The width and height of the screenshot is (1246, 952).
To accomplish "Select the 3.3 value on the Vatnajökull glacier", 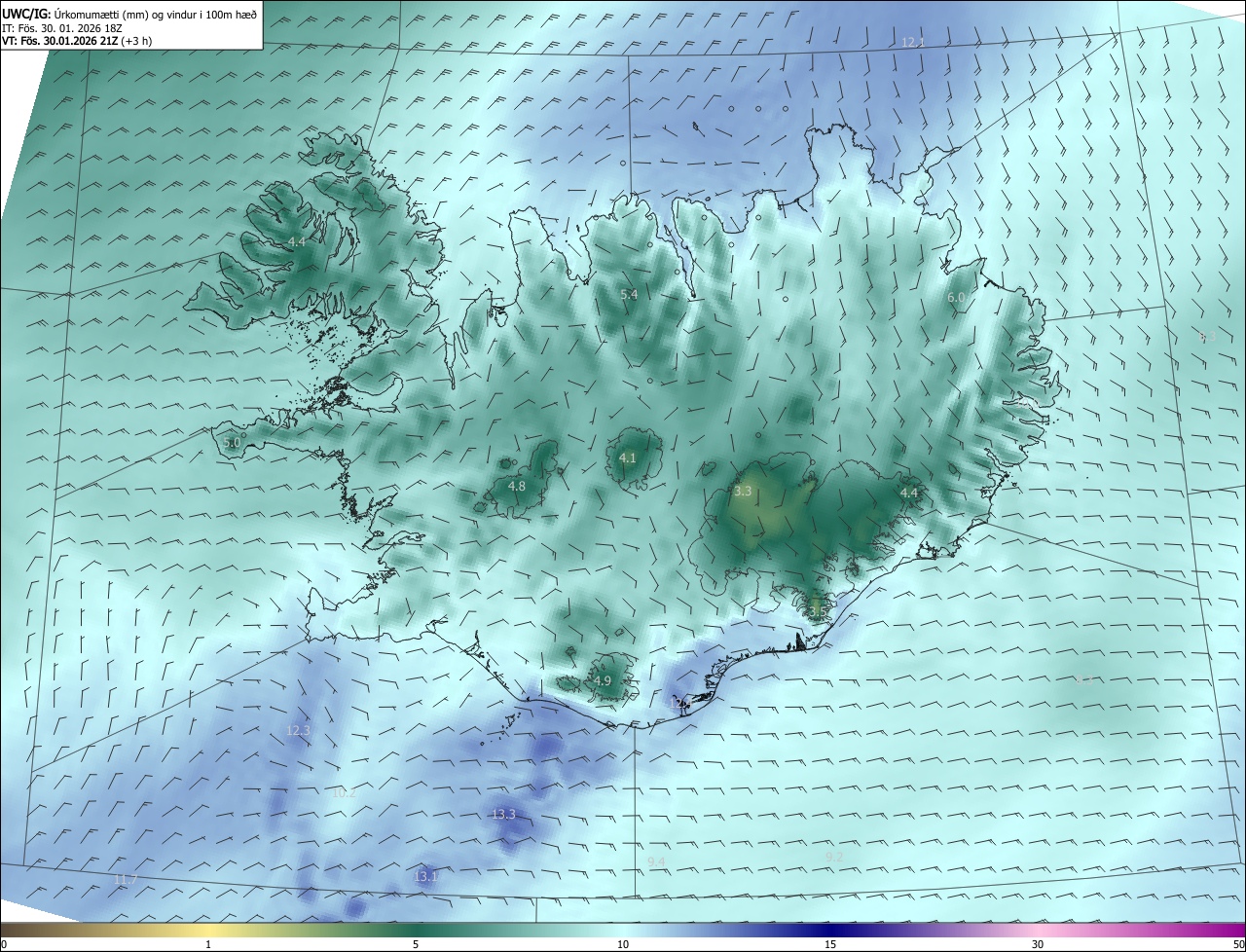I will [x=743, y=492].
